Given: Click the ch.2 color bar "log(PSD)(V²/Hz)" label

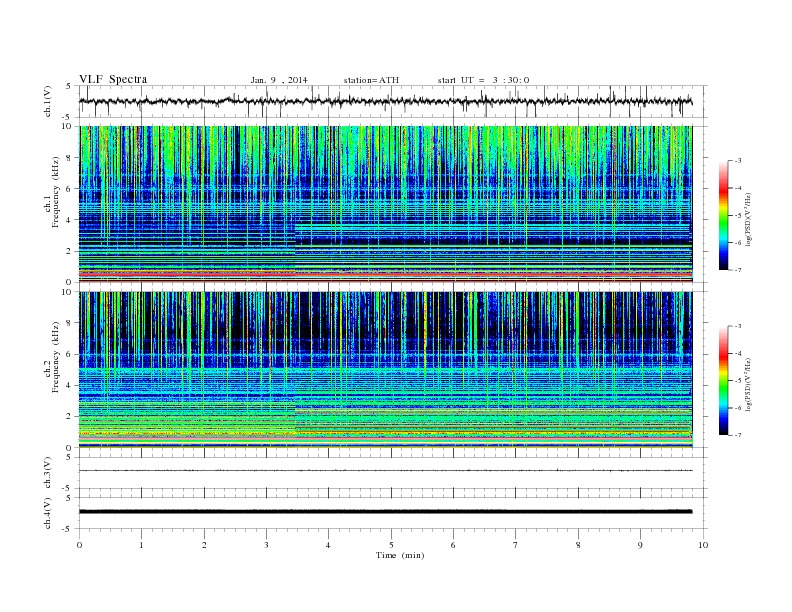Looking at the screenshot, I should (749, 384).
